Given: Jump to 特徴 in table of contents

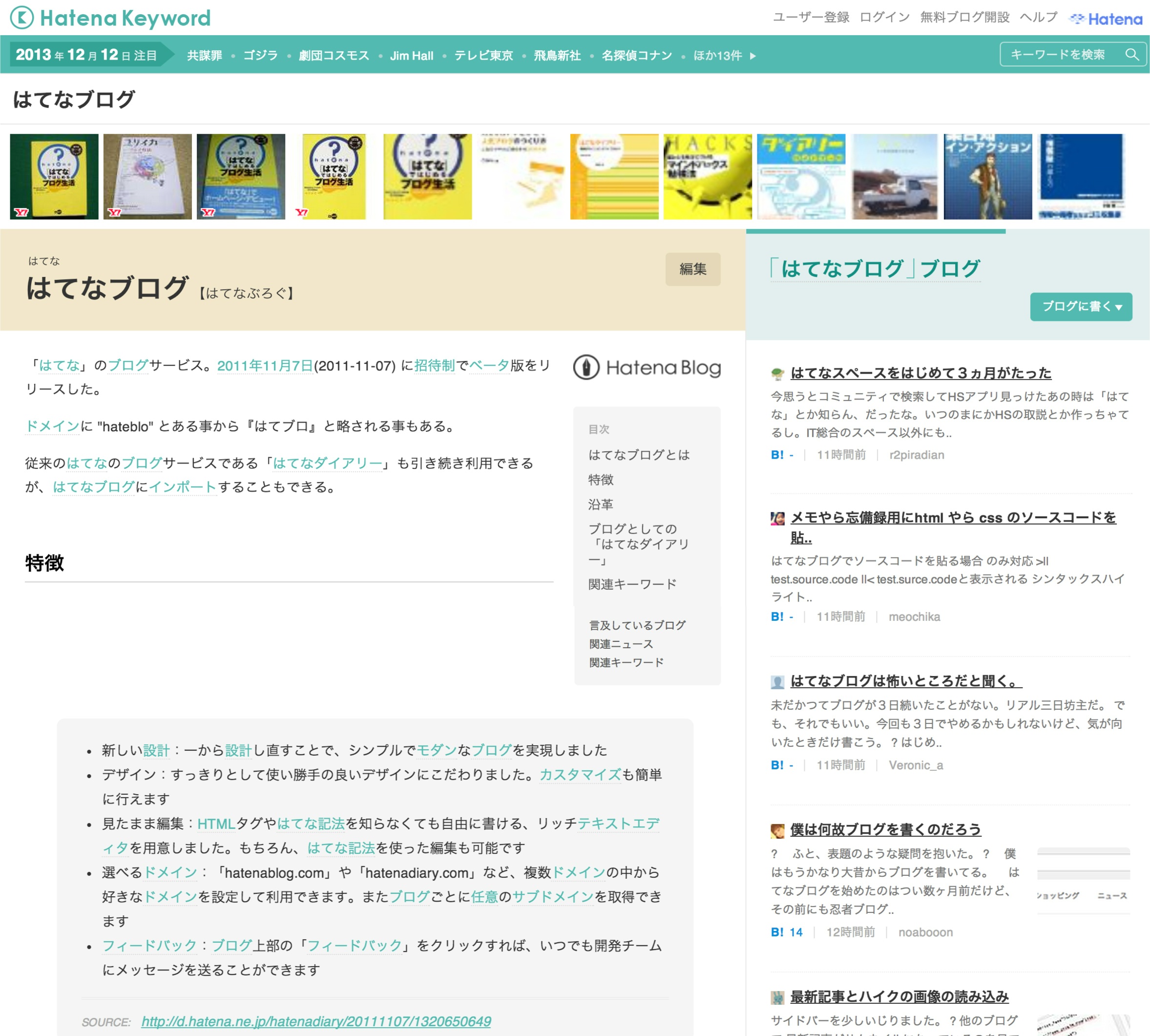Looking at the screenshot, I should pyautogui.click(x=600, y=480).
